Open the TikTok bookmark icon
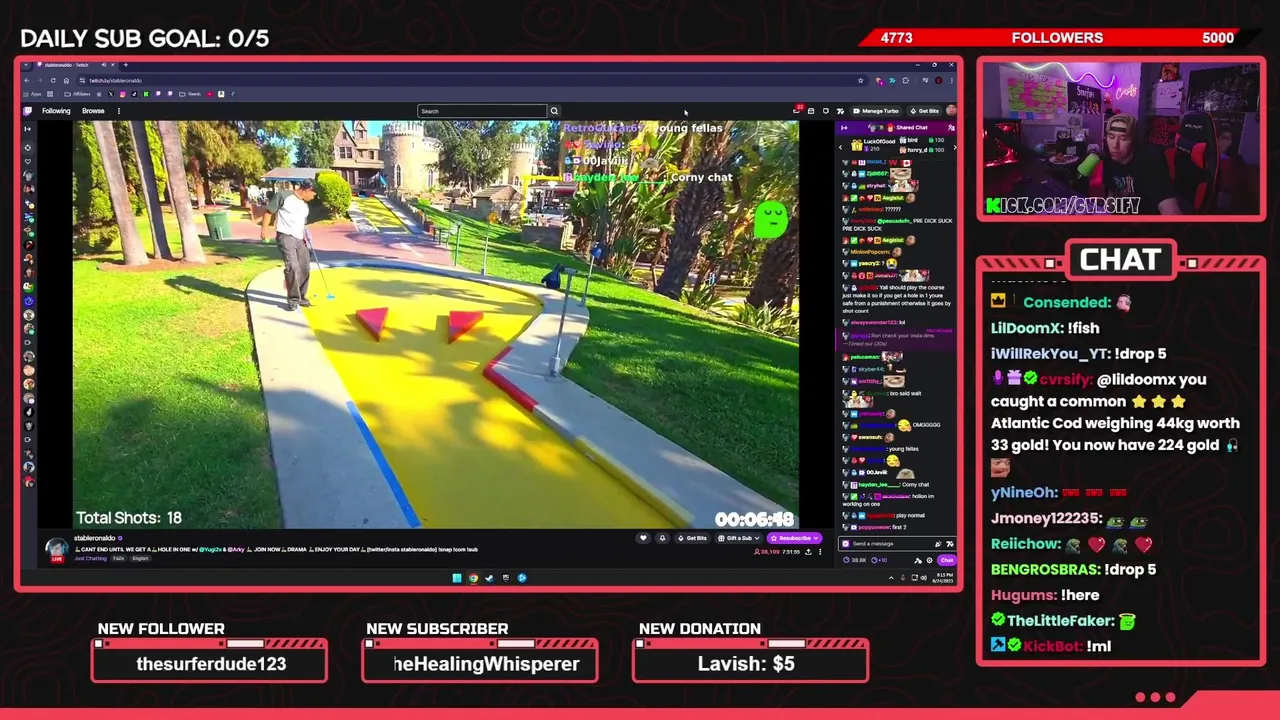 click(134, 94)
